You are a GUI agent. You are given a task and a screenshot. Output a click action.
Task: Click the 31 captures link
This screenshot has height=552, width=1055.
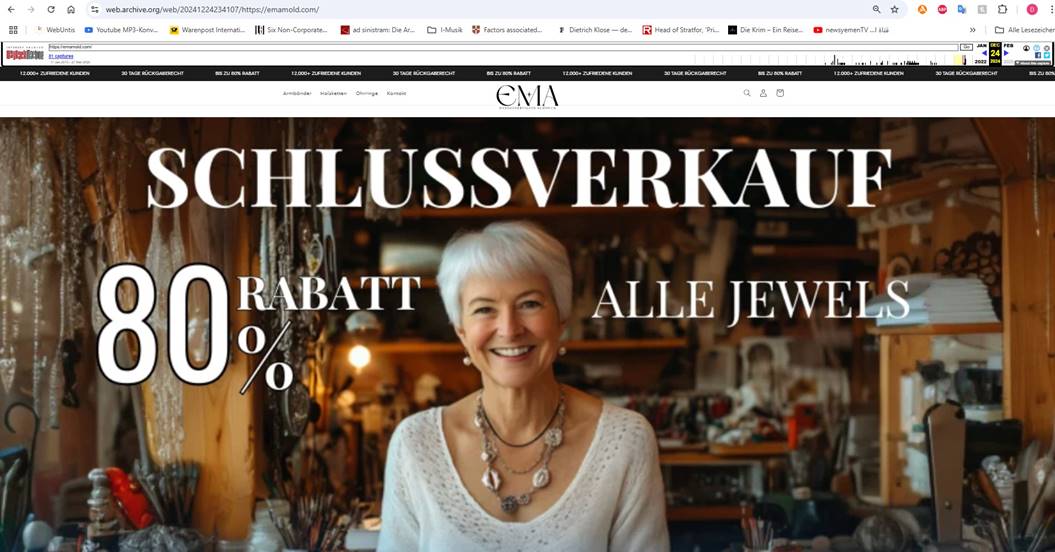[61, 56]
